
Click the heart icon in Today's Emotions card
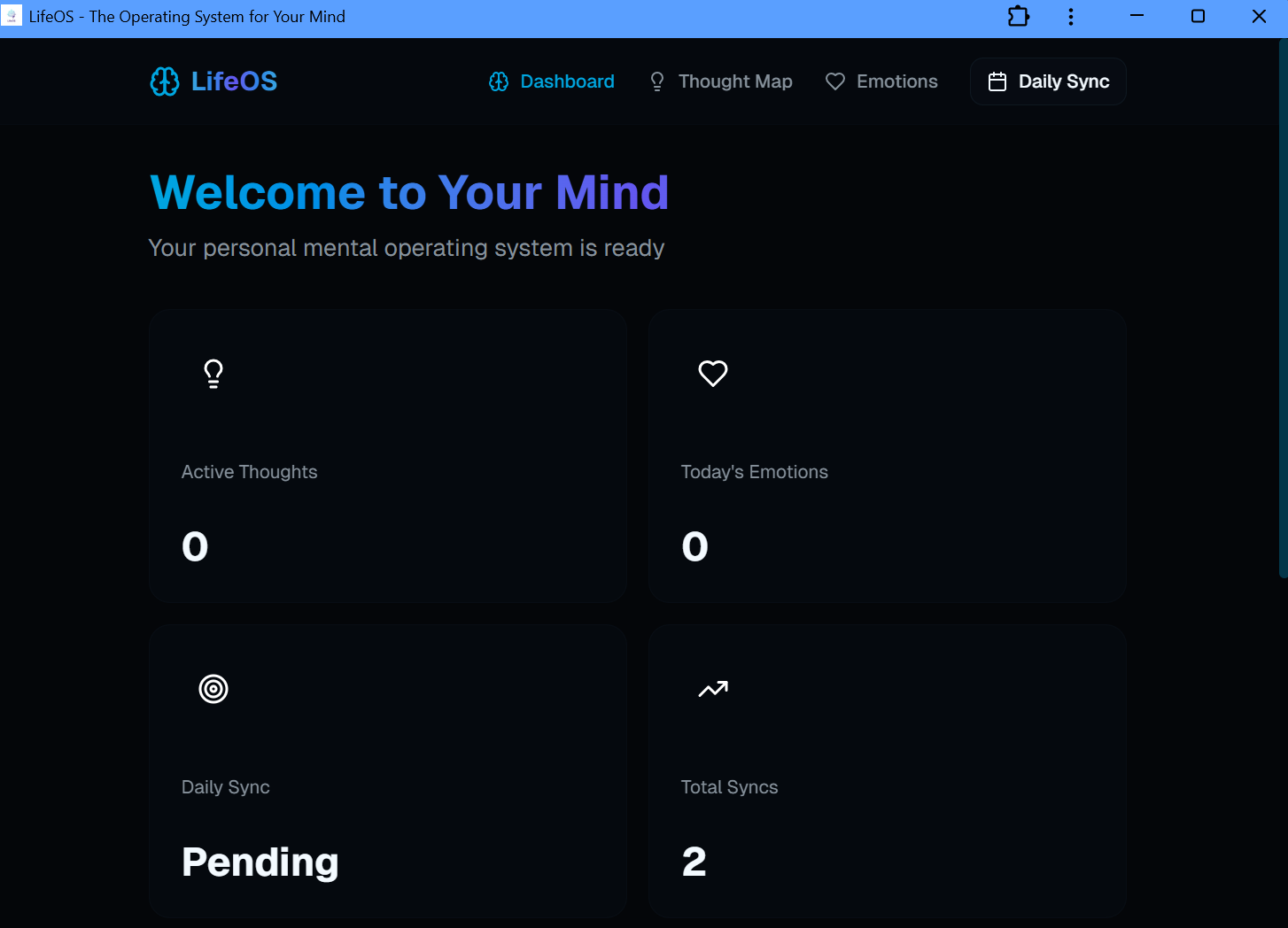point(713,374)
